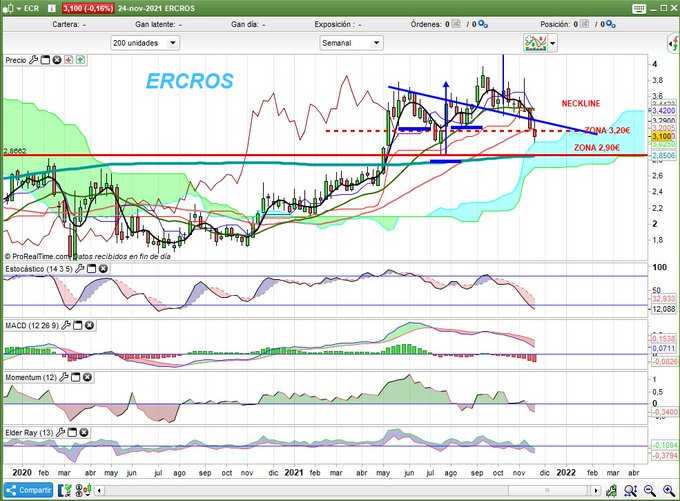Open the on-screen keyboard icon in title bar
Image resolution: width=680 pixels, height=501 pixels.
coord(639,9)
